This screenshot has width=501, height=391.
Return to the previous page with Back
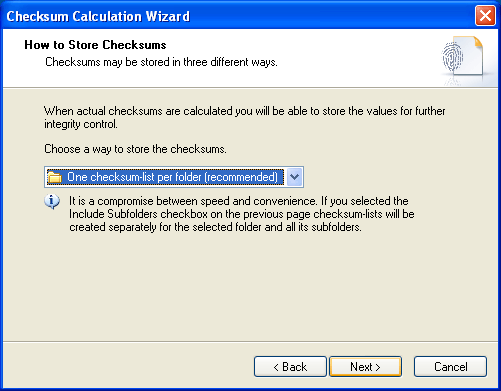[x=290, y=367]
